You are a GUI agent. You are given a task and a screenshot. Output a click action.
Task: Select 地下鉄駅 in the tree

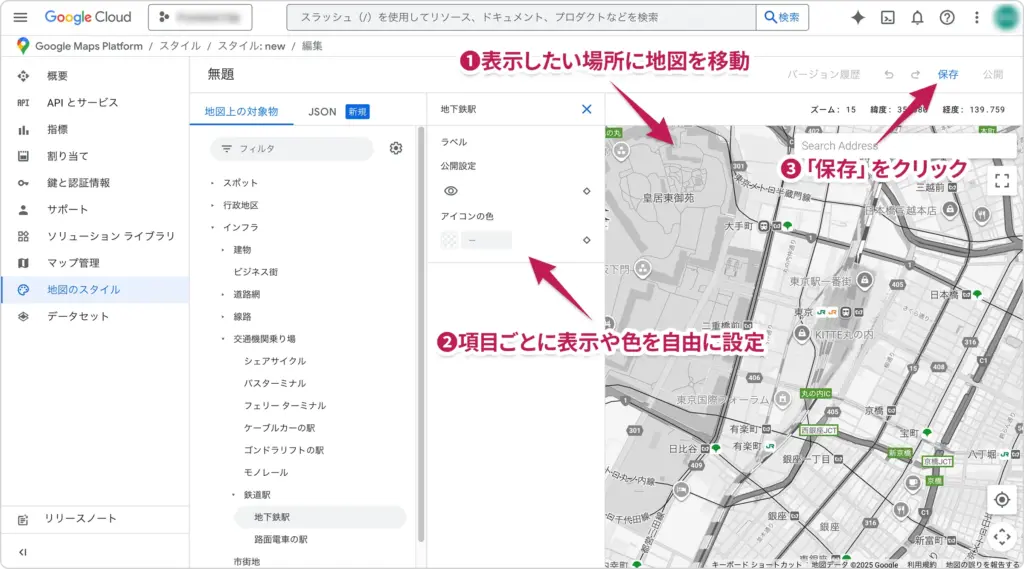pyautogui.click(x=320, y=517)
